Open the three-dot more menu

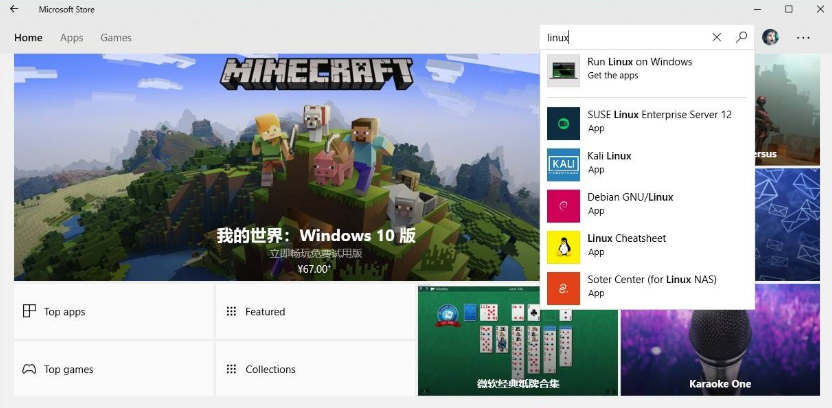pyautogui.click(x=803, y=38)
